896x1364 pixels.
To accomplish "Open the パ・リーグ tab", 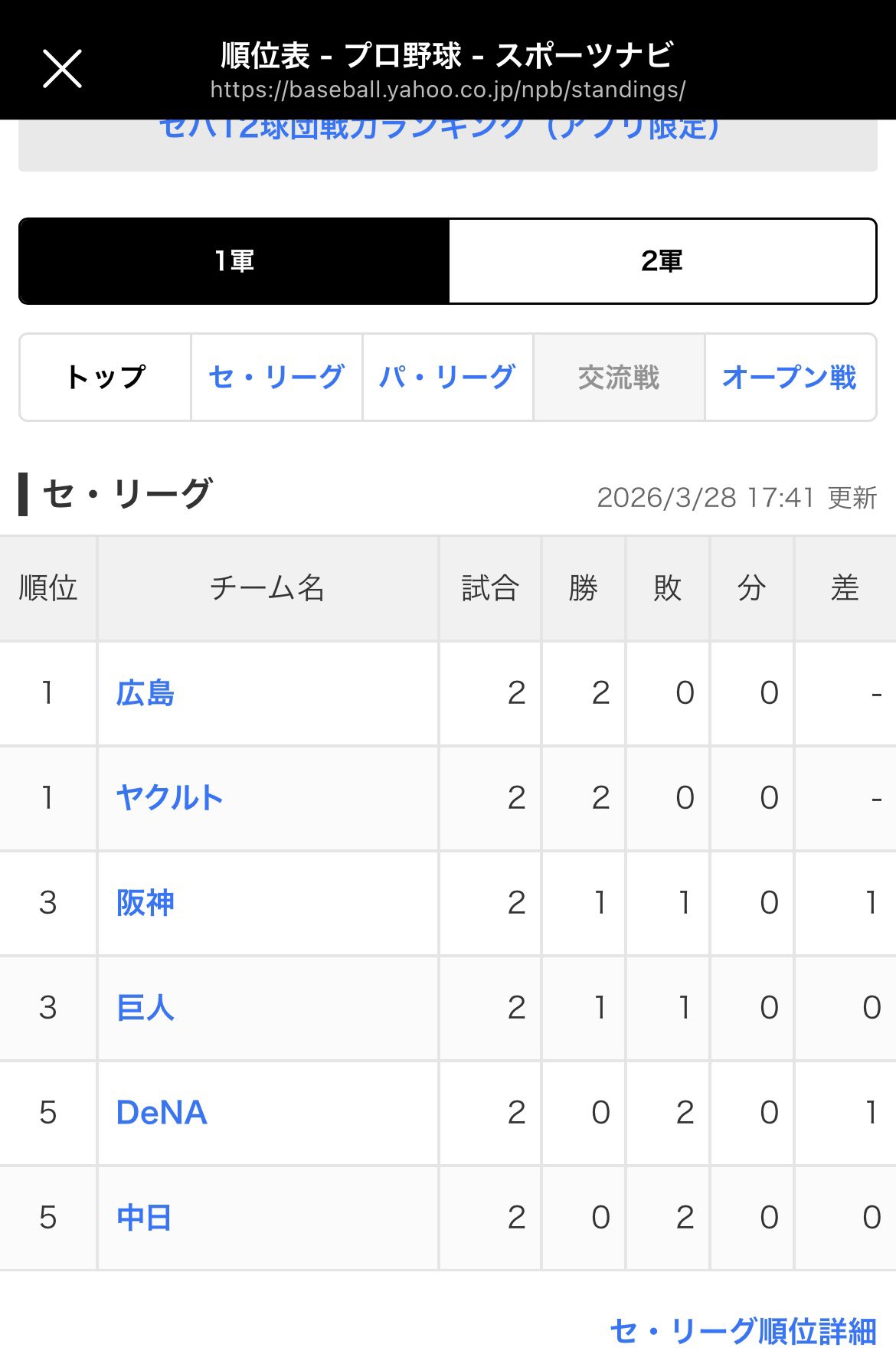I will 447,377.
